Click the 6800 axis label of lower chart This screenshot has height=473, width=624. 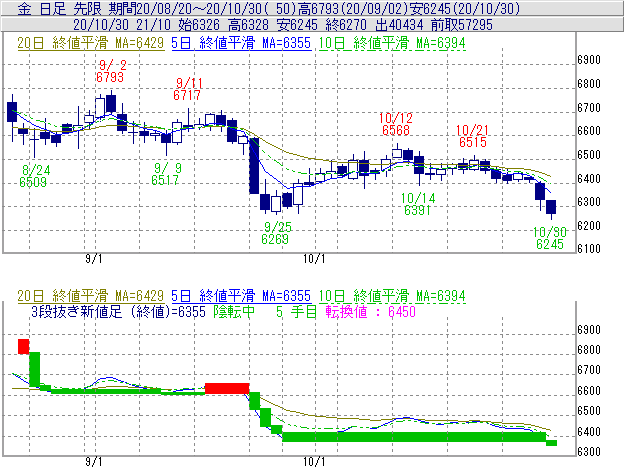pyautogui.click(x=589, y=350)
